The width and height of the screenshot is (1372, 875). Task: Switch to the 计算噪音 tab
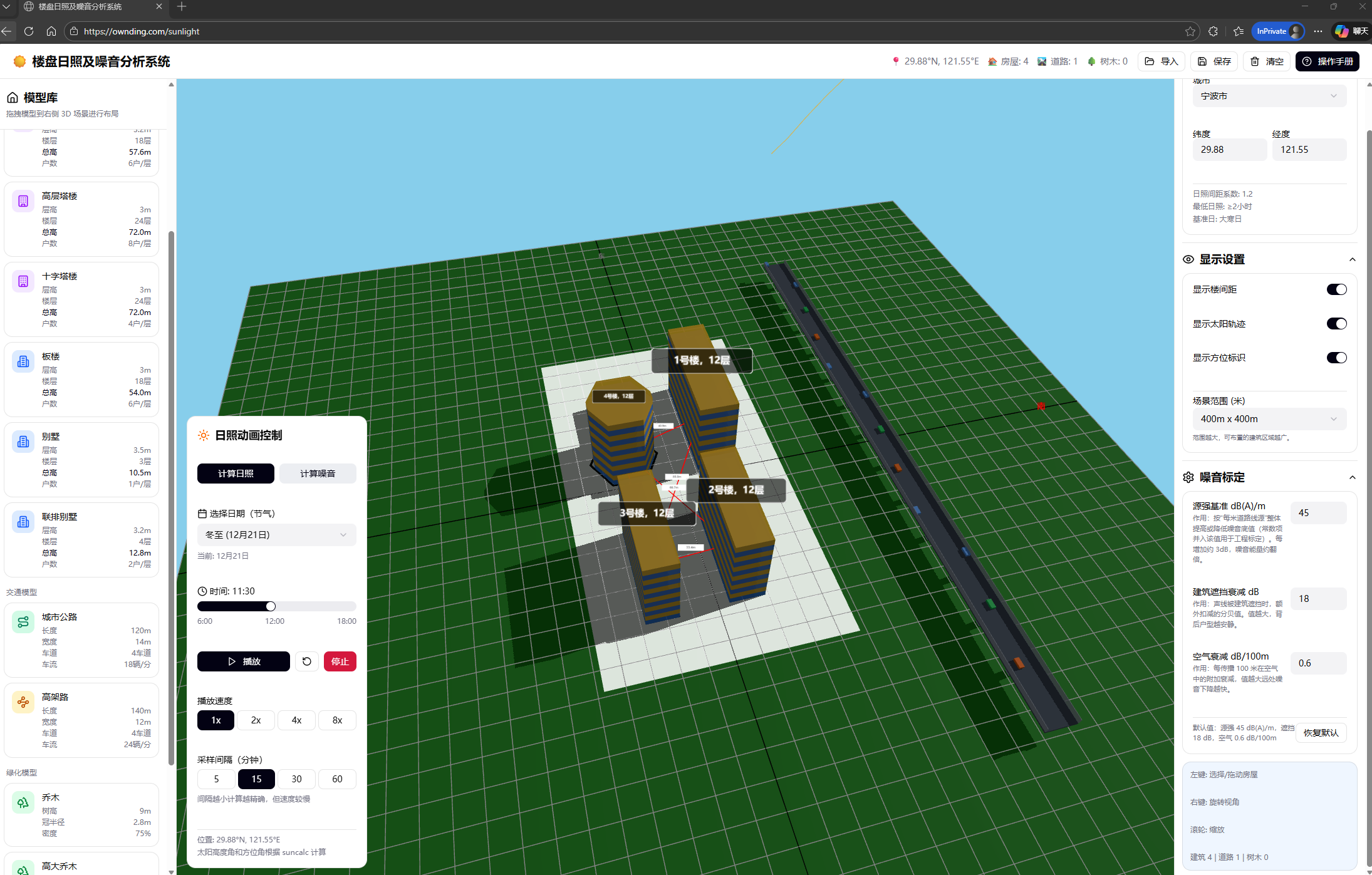pyautogui.click(x=318, y=474)
